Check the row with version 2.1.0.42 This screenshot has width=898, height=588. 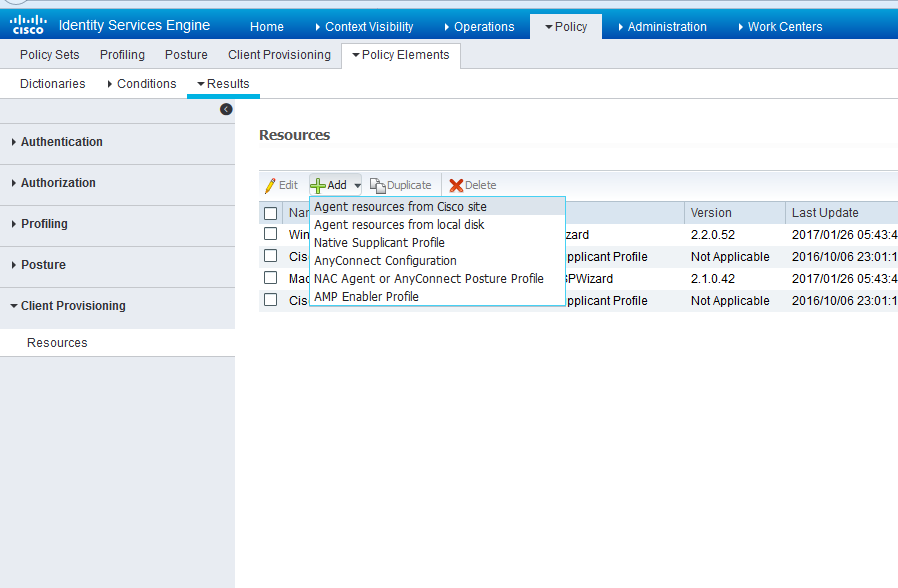pyautogui.click(x=270, y=278)
